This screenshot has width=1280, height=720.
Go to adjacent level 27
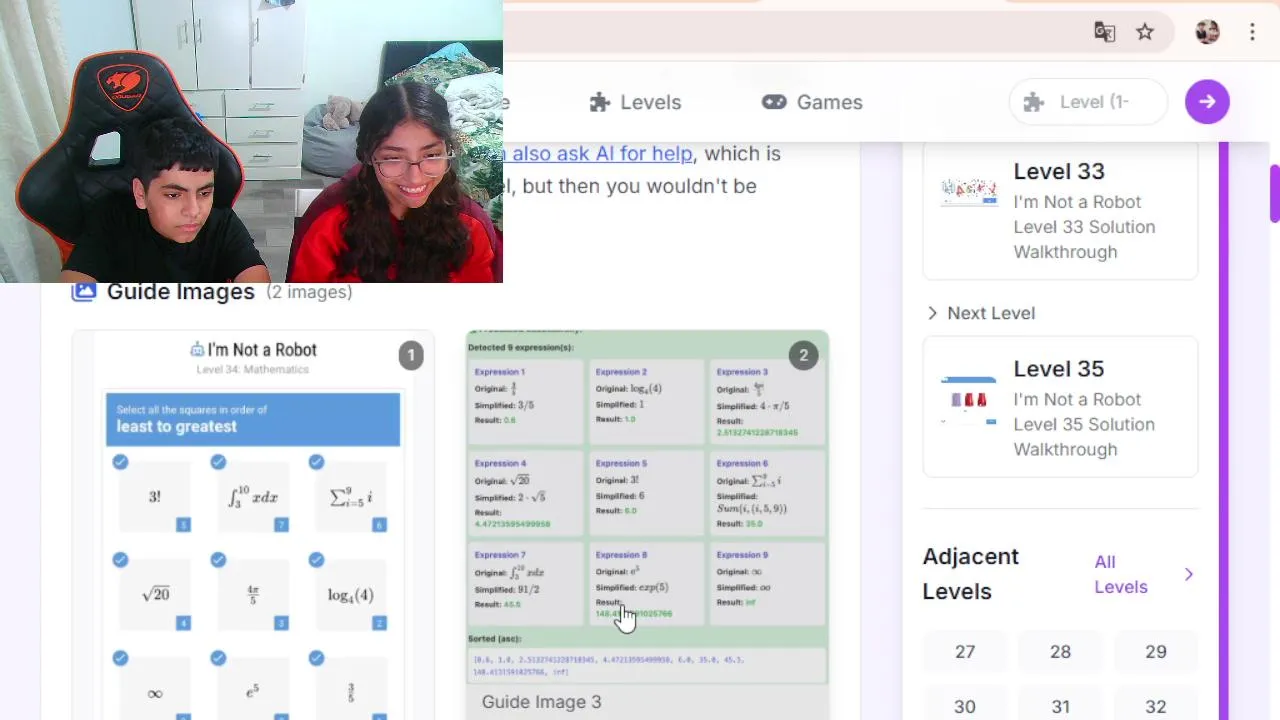965,652
